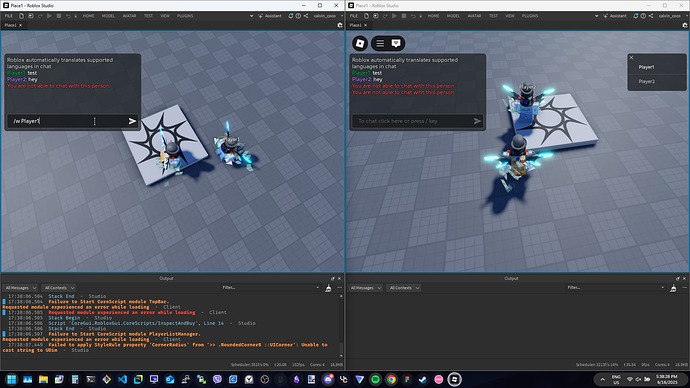Open the FILE menu in right Studio window
690x388 pixels.
coord(354,16)
